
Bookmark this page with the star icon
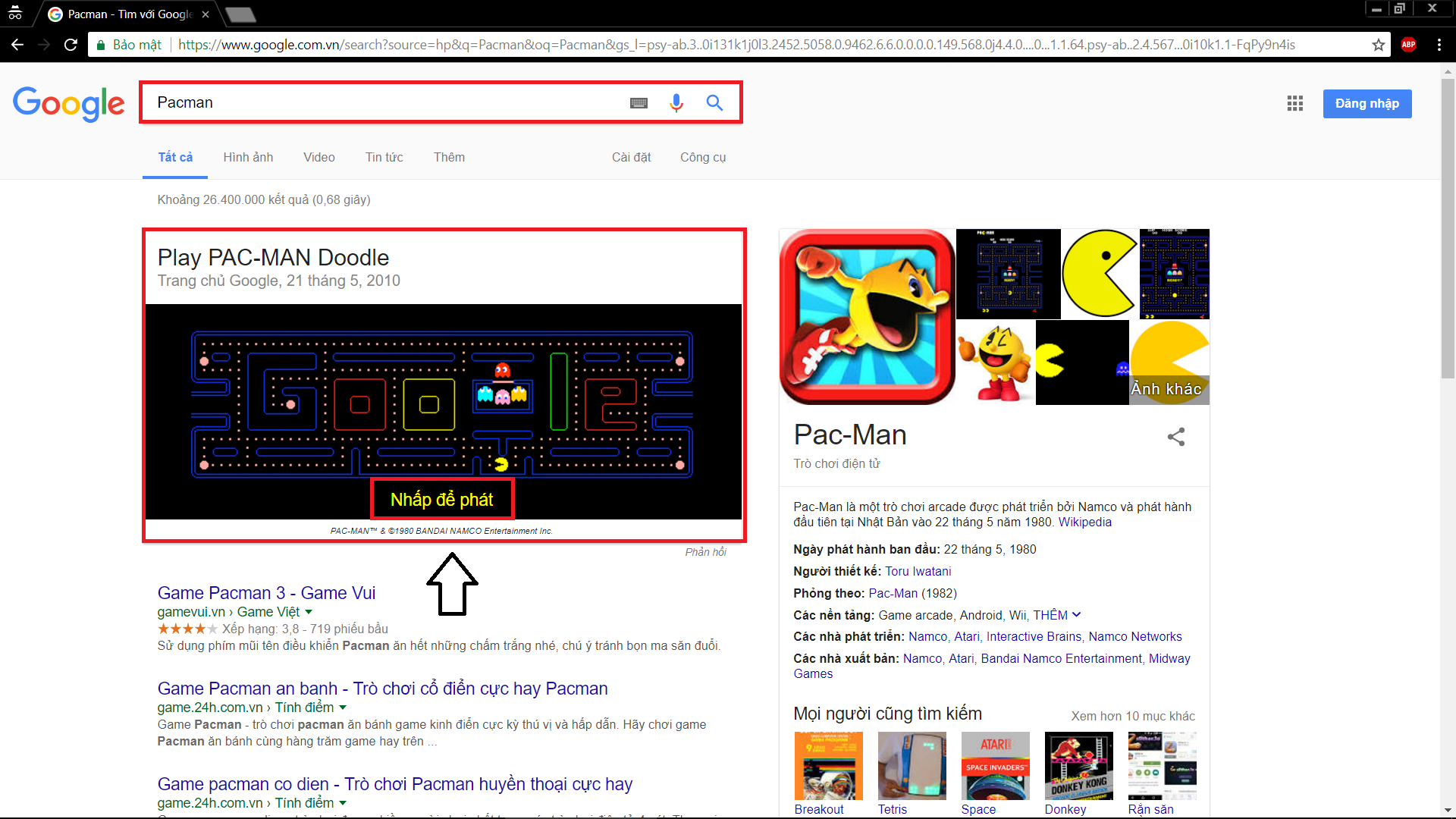coord(1378,45)
